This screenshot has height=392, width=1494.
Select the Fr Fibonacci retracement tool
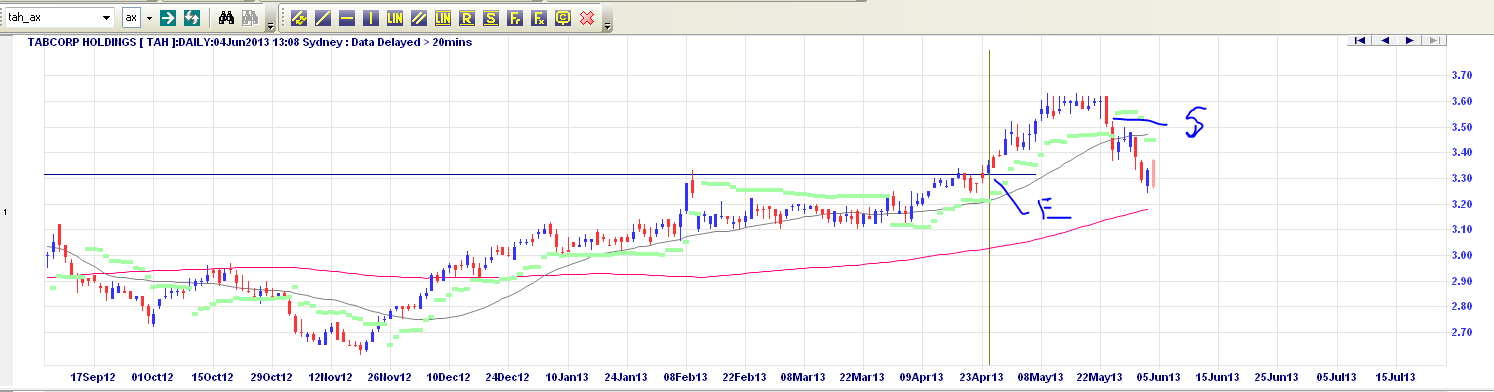click(514, 18)
